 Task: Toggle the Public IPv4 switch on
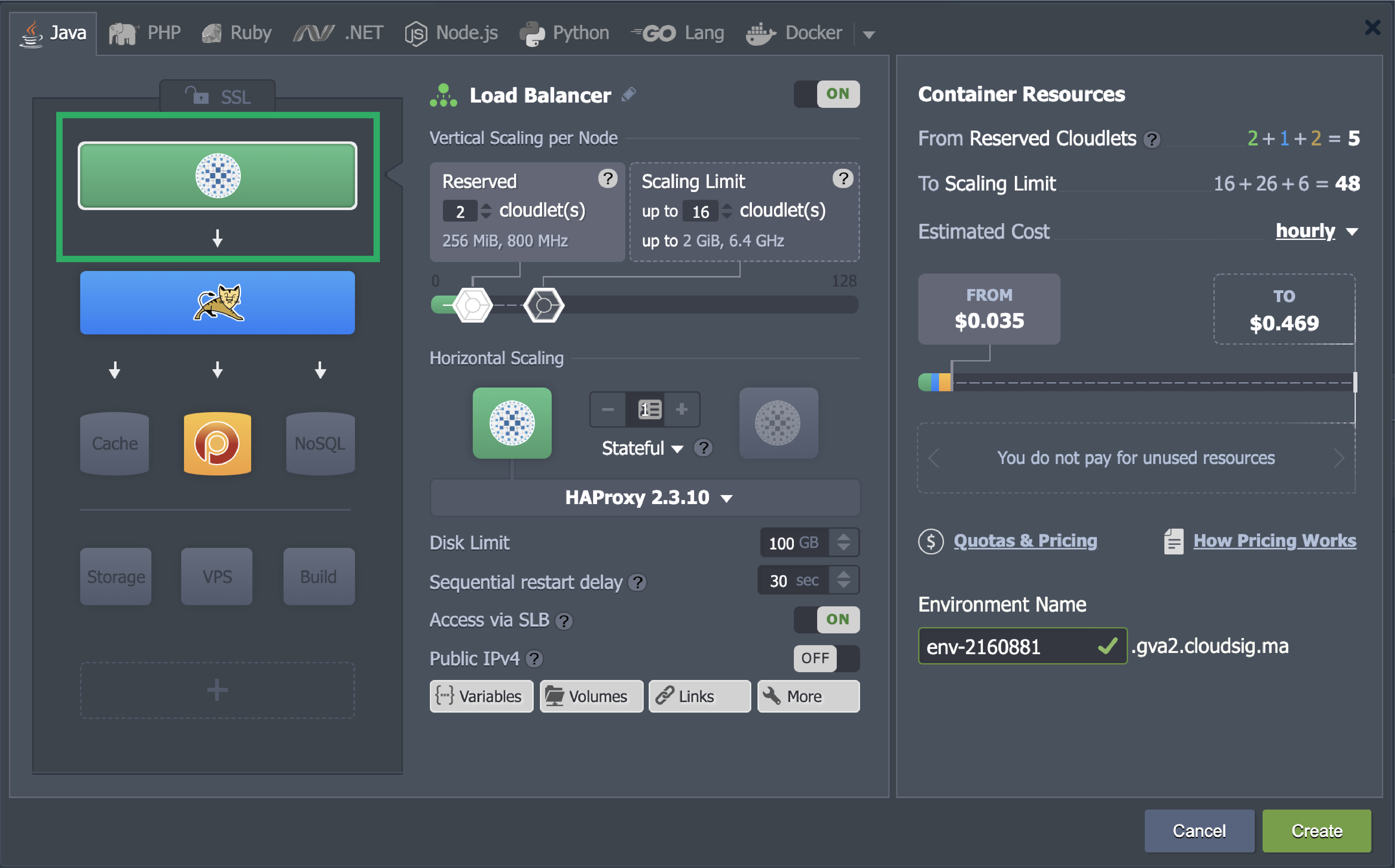827,658
